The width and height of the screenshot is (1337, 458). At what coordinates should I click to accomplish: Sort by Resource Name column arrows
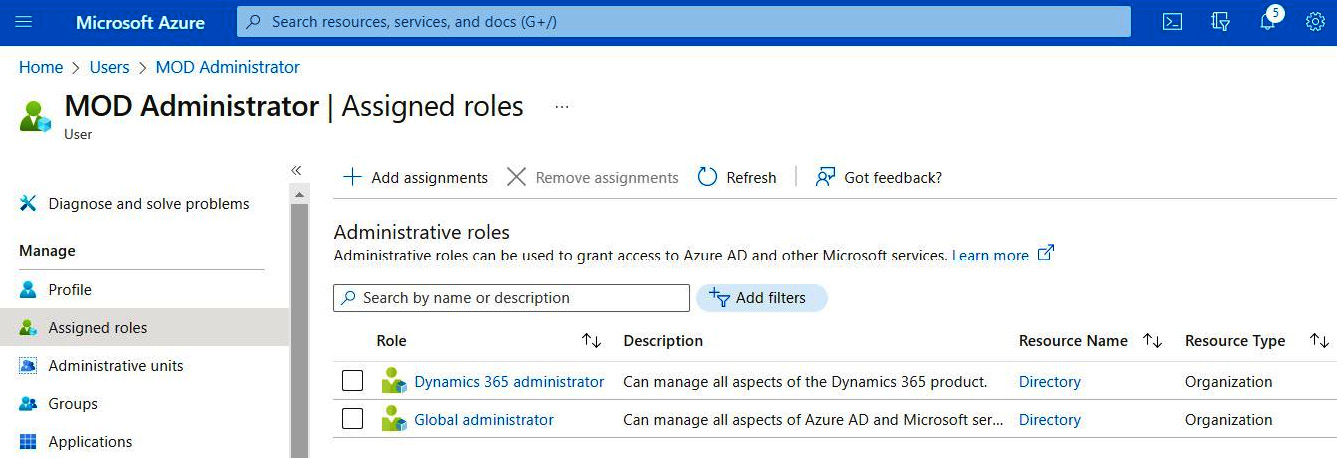1152,341
